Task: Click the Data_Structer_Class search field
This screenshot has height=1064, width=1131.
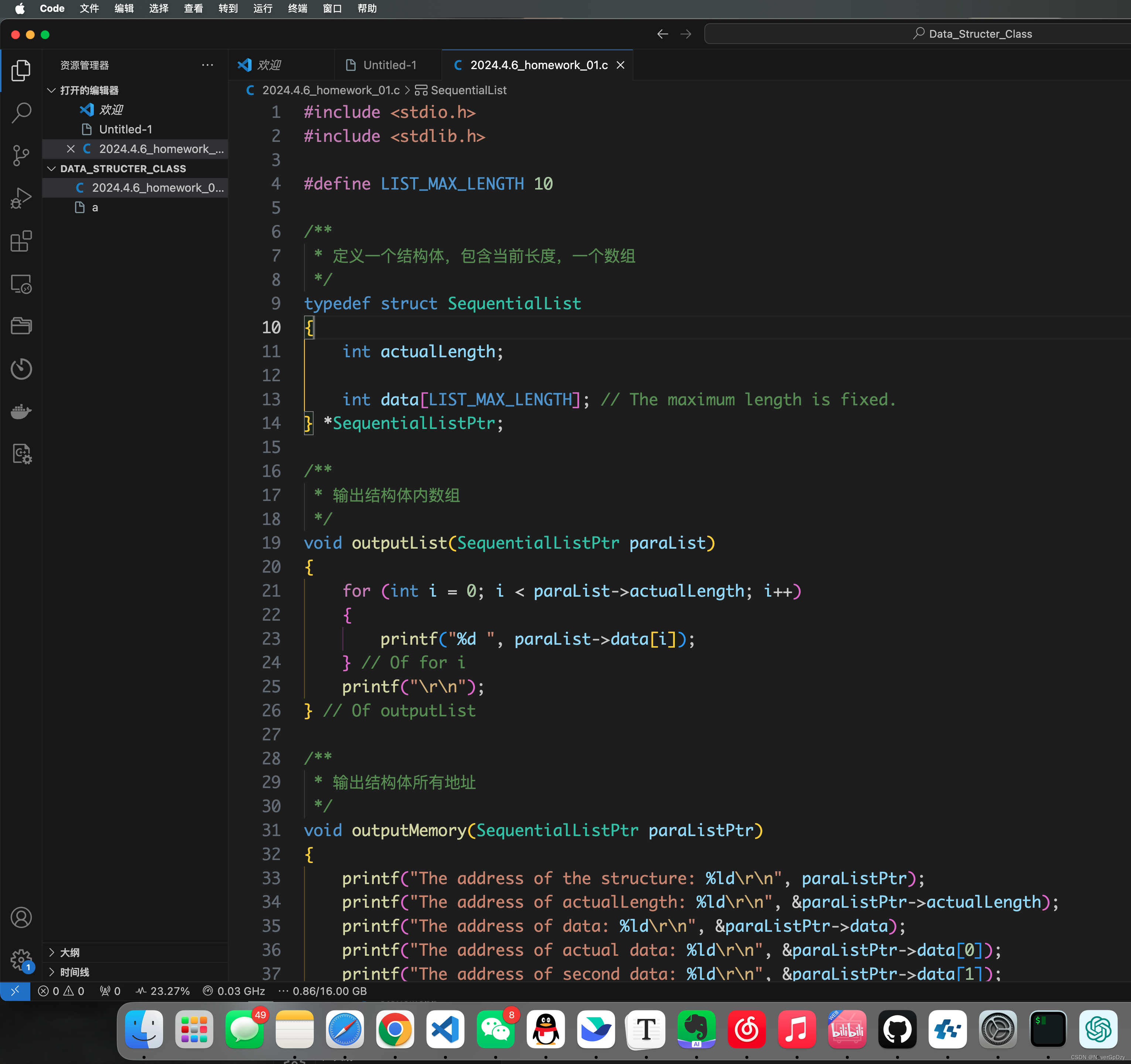Action: tap(917, 34)
